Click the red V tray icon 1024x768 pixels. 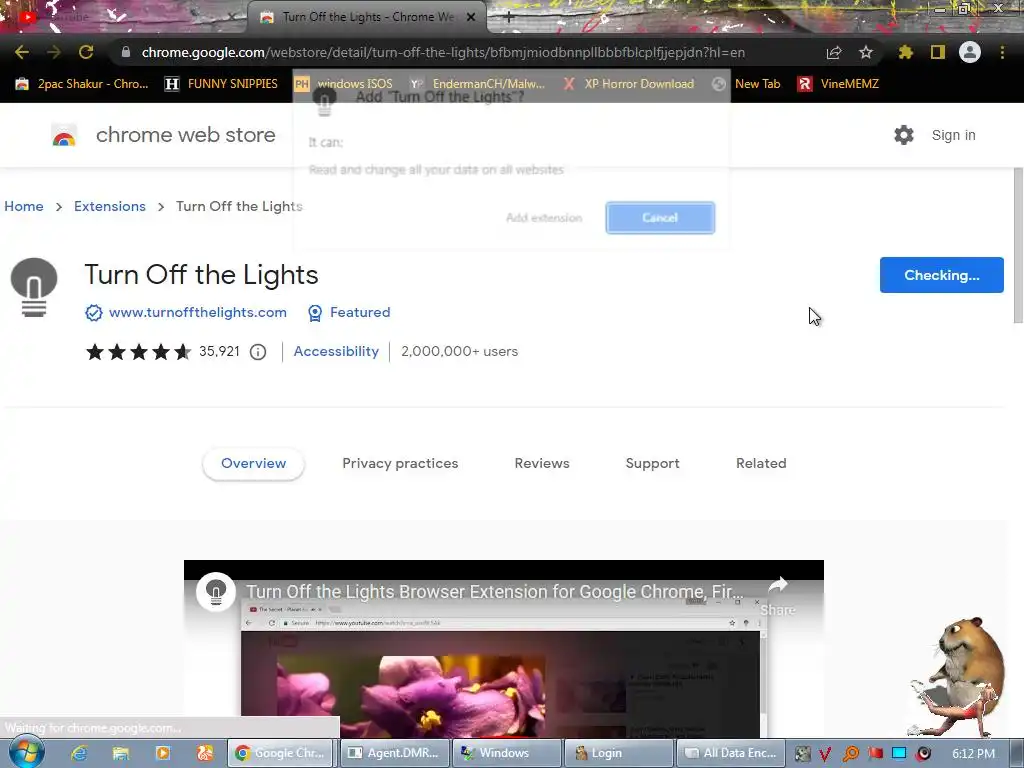coord(825,754)
